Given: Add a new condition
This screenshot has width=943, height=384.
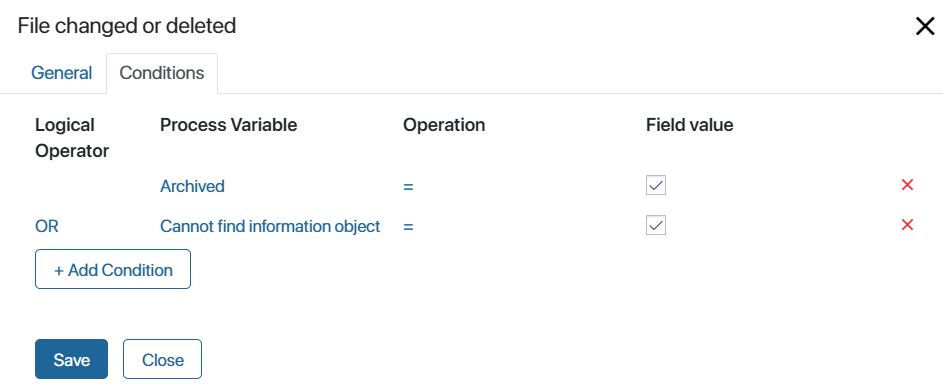Looking at the screenshot, I should [x=113, y=269].
